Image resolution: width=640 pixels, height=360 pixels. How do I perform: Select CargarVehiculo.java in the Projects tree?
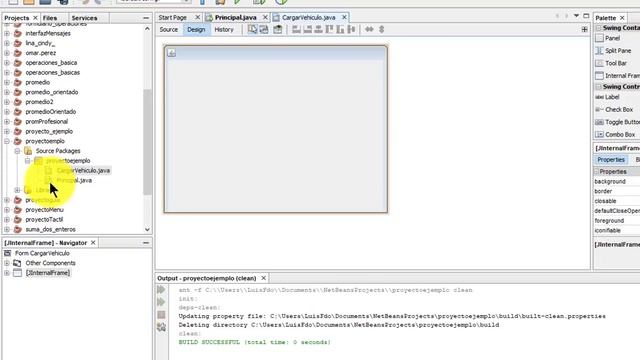pyautogui.click(x=83, y=171)
